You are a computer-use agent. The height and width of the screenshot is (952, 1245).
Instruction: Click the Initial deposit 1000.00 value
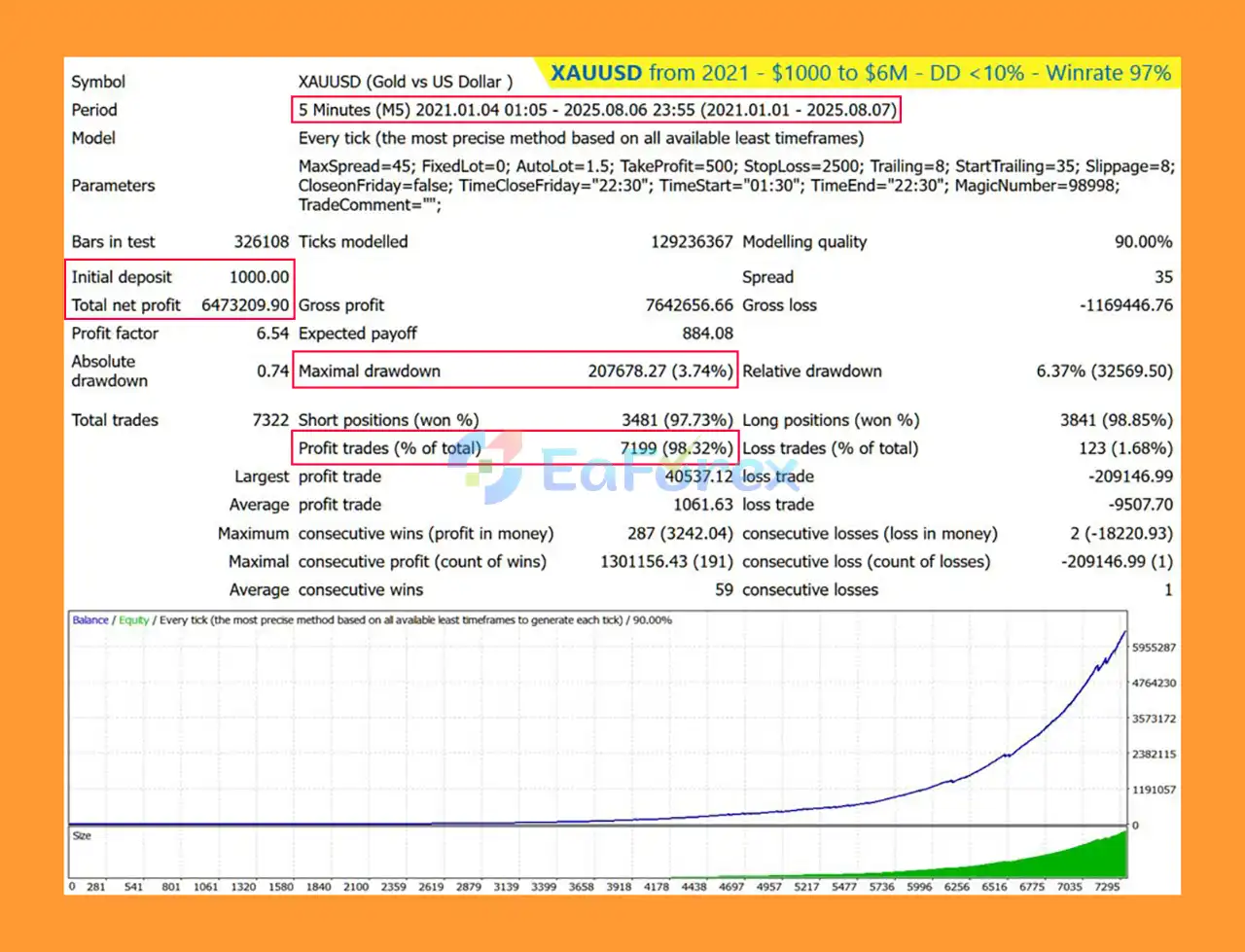point(259,277)
